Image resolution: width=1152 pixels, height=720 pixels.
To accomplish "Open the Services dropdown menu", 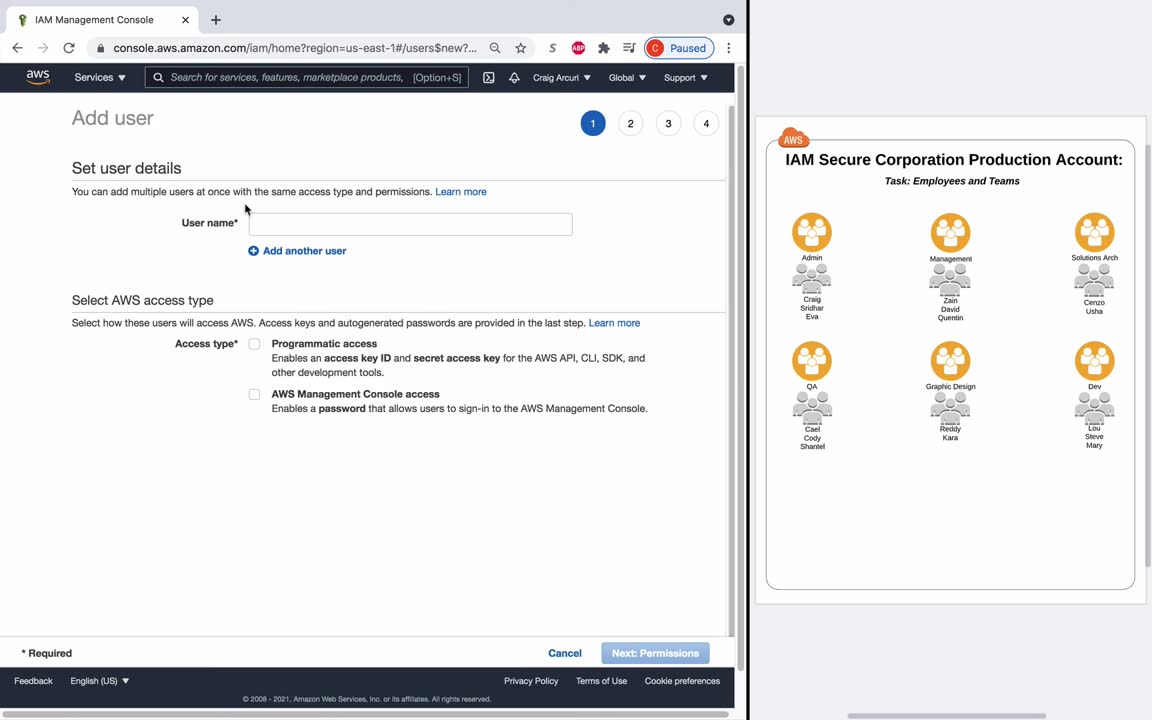I will click(100, 77).
